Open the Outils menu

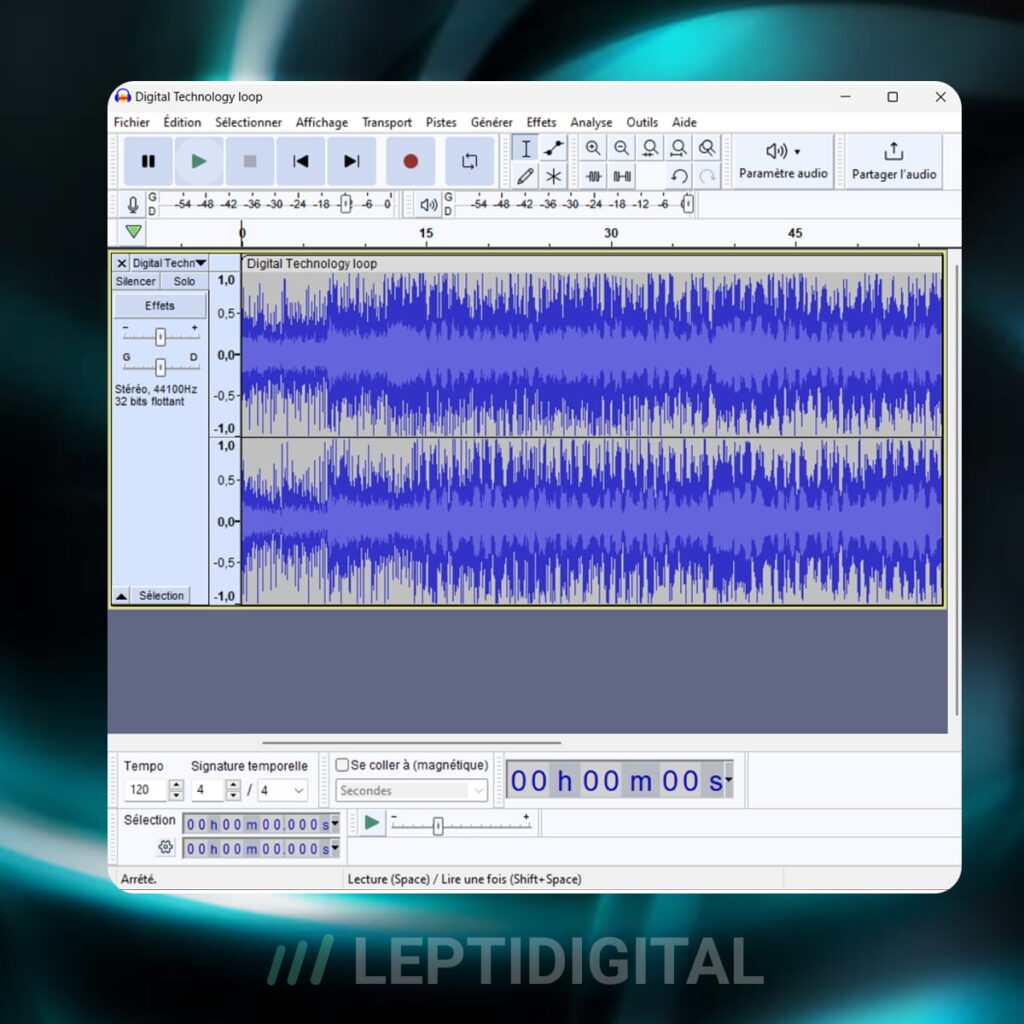(x=642, y=122)
